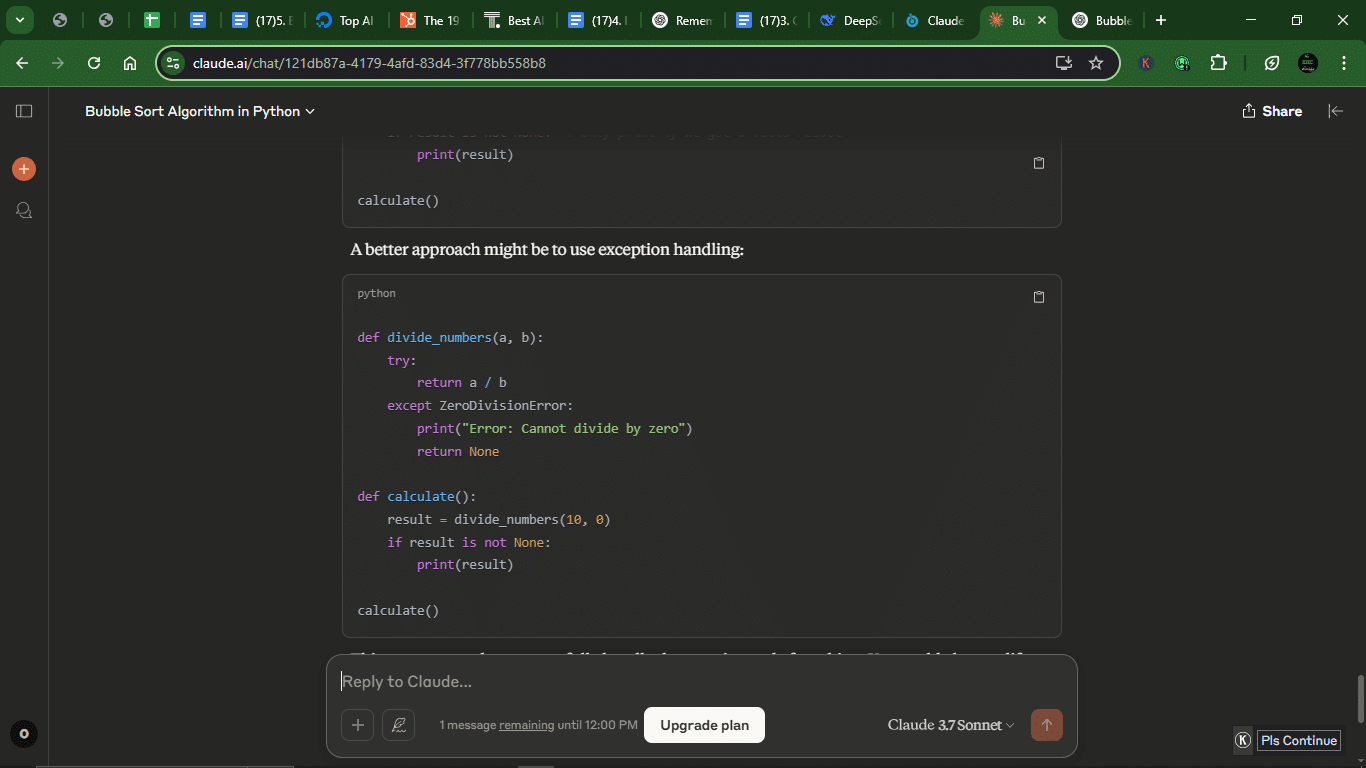Click the "except ZeroDivisionError:" code line
Viewport: 1366px width, 768px height.
click(x=480, y=406)
